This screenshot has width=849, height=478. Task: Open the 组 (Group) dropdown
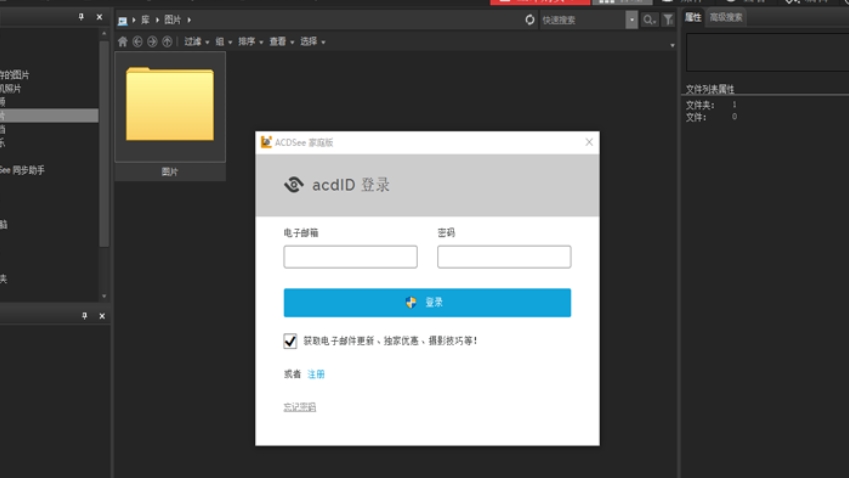[x=224, y=42]
